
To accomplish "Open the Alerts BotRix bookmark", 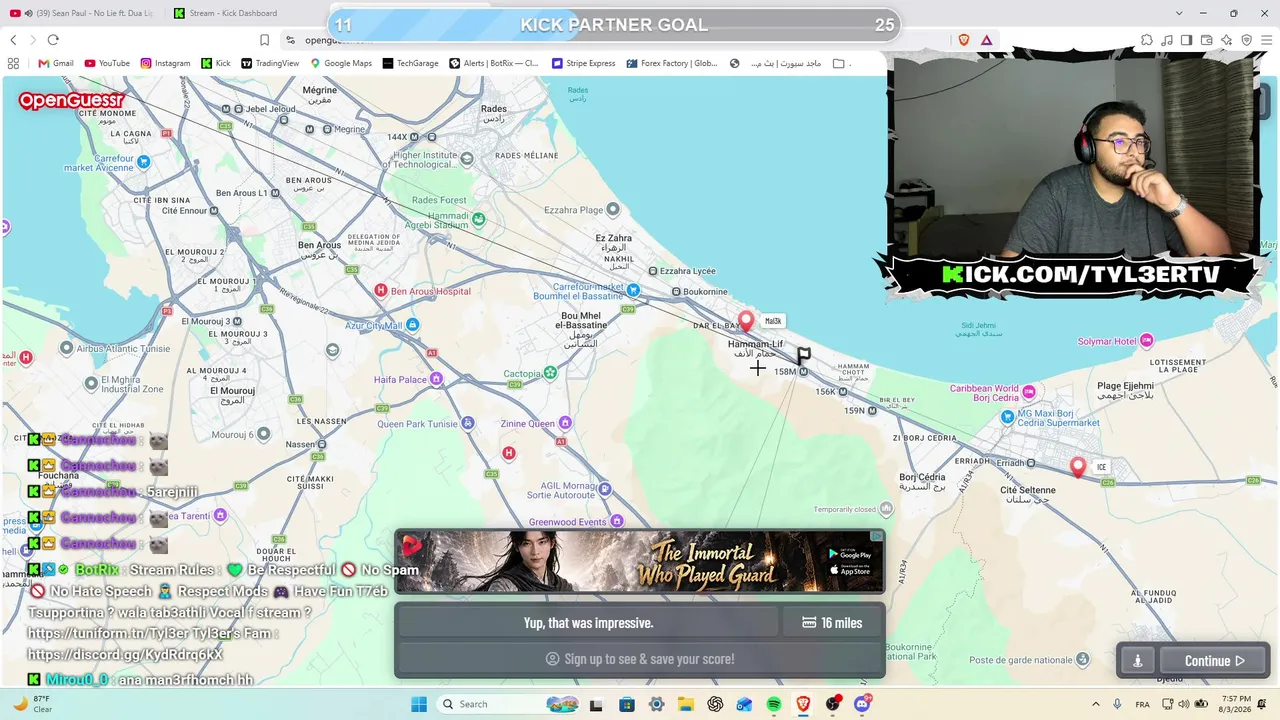I will point(494,63).
